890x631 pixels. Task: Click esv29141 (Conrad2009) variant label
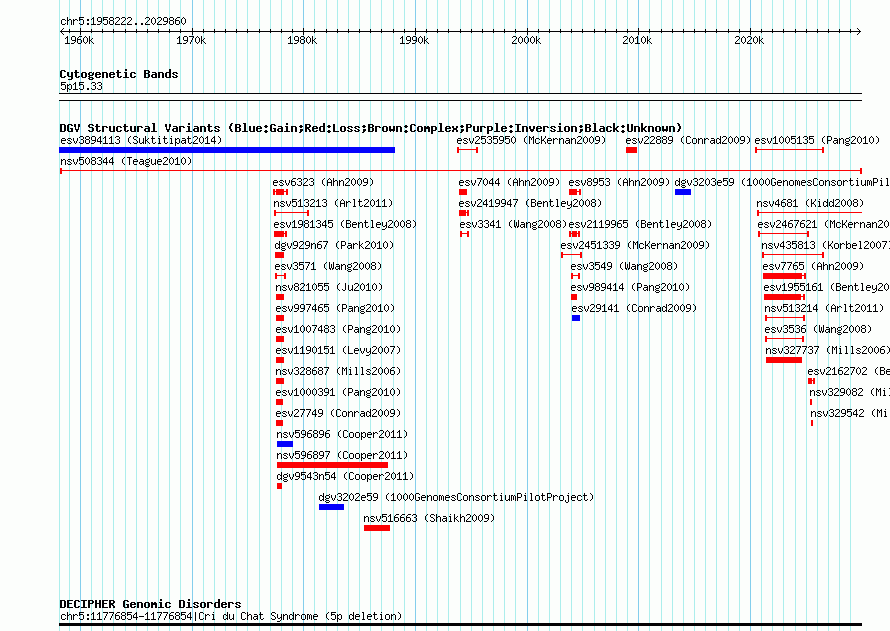[634, 308]
